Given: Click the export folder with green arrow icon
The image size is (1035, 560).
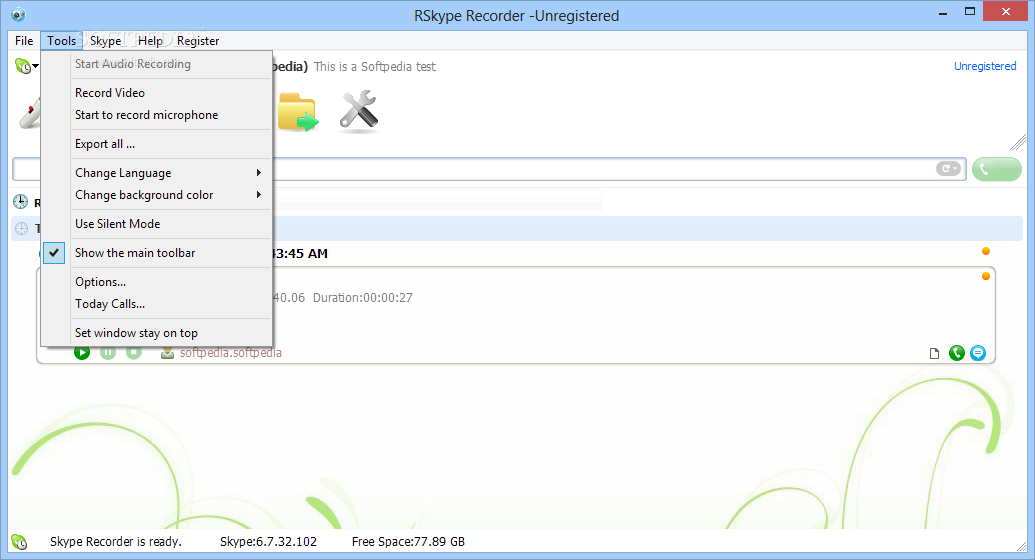Looking at the screenshot, I should (298, 112).
